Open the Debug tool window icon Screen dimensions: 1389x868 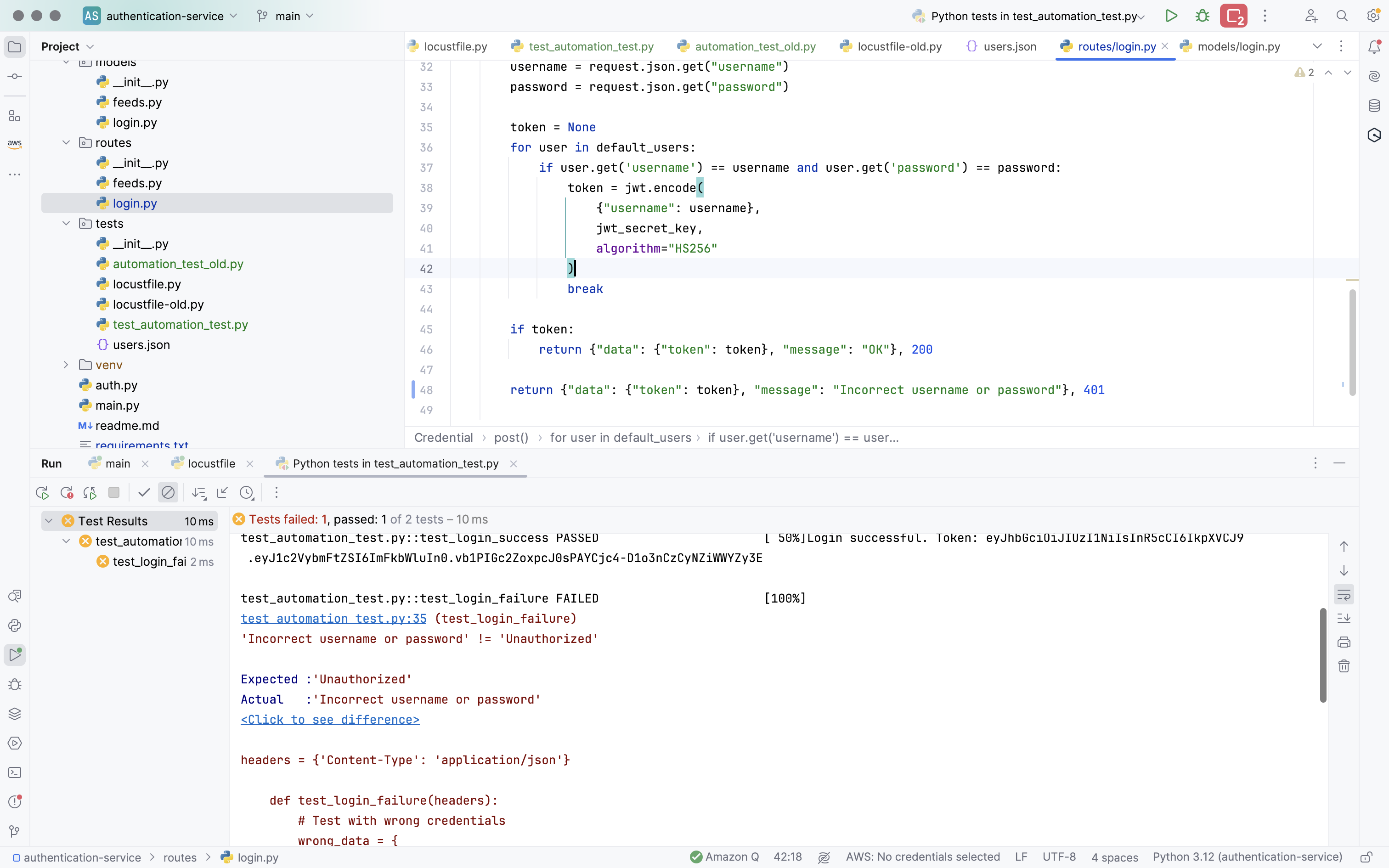(x=15, y=684)
